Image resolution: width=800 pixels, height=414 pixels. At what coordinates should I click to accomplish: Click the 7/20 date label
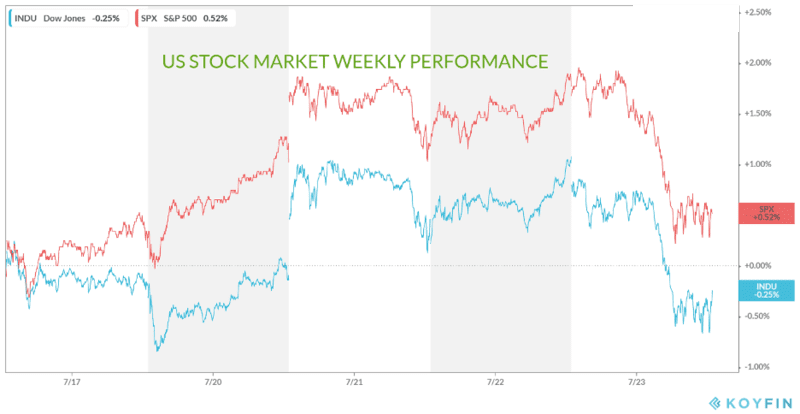click(213, 381)
